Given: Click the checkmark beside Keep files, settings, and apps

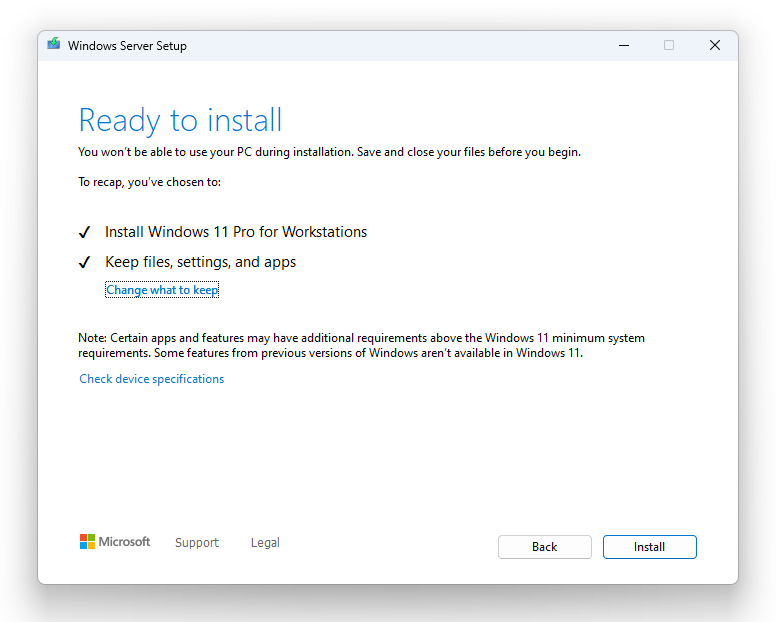Looking at the screenshot, I should click(x=85, y=262).
